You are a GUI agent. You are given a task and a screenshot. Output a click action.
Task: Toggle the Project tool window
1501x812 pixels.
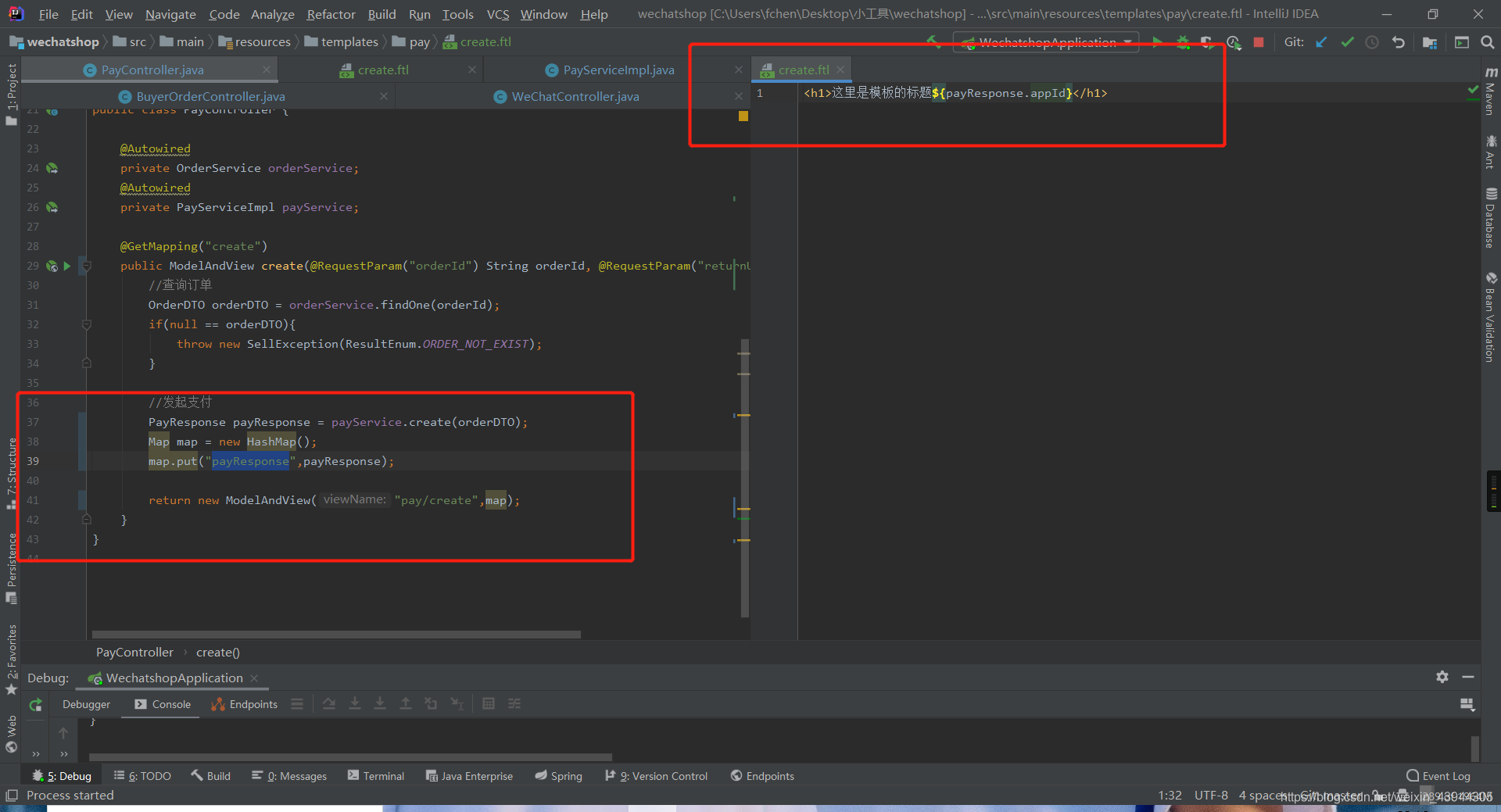(11, 94)
